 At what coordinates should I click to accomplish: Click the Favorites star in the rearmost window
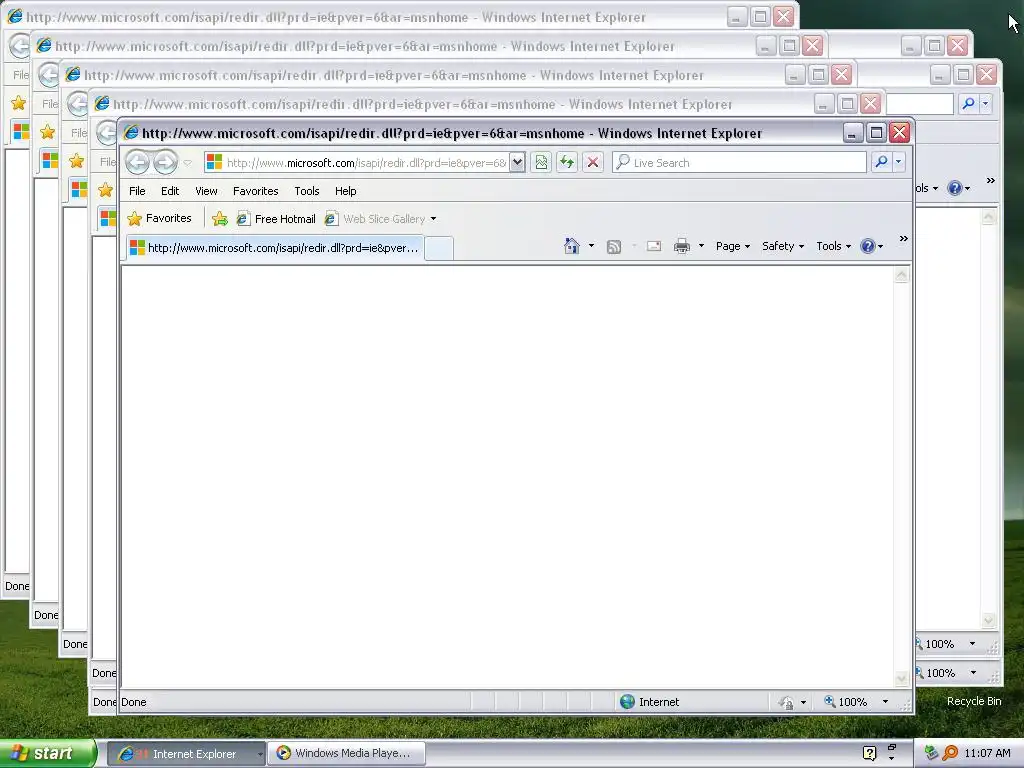[18, 103]
